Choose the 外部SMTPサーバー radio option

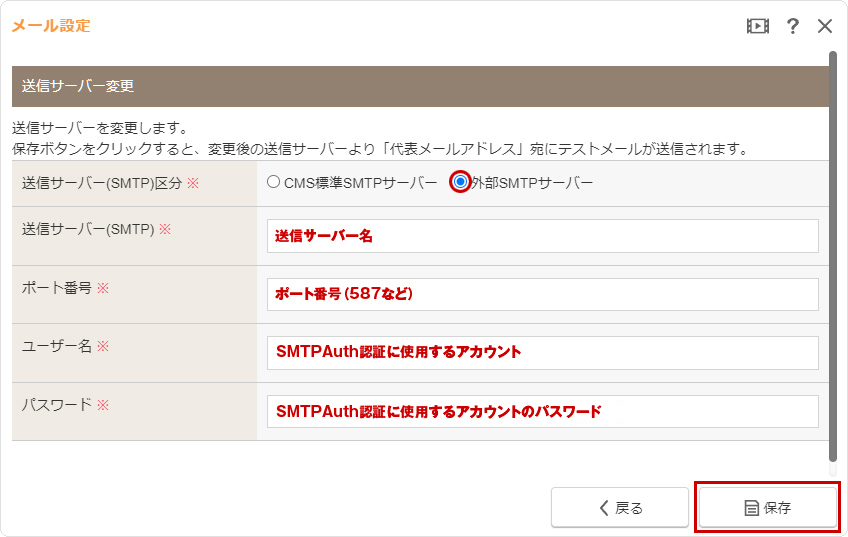tap(460, 183)
